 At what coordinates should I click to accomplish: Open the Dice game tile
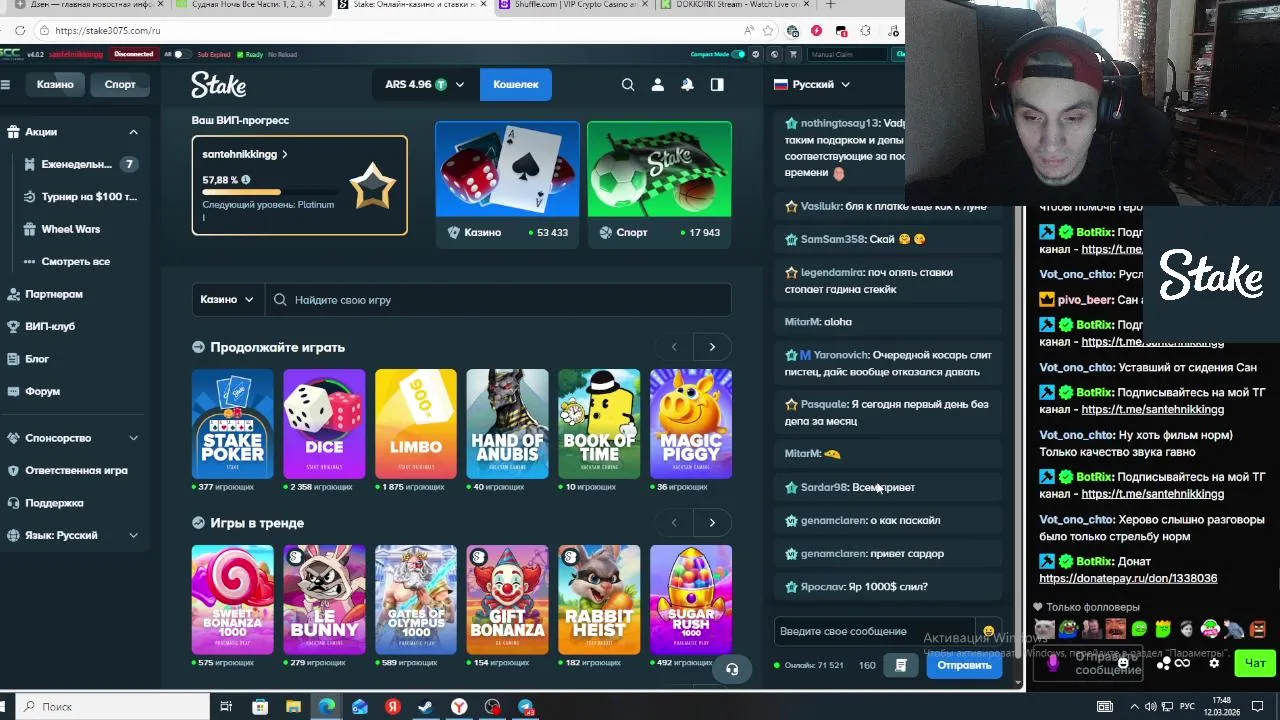point(324,424)
